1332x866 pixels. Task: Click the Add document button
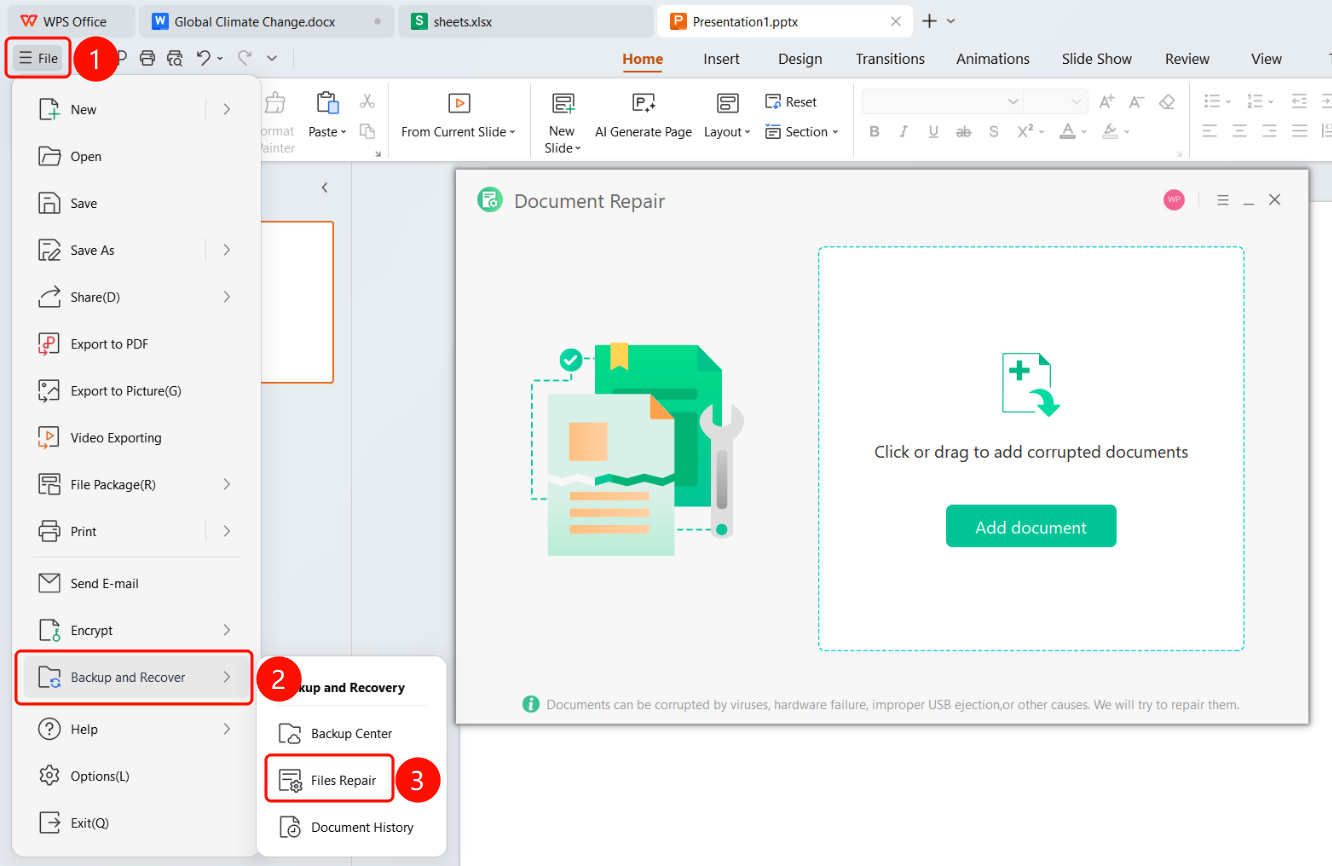(1031, 527)
